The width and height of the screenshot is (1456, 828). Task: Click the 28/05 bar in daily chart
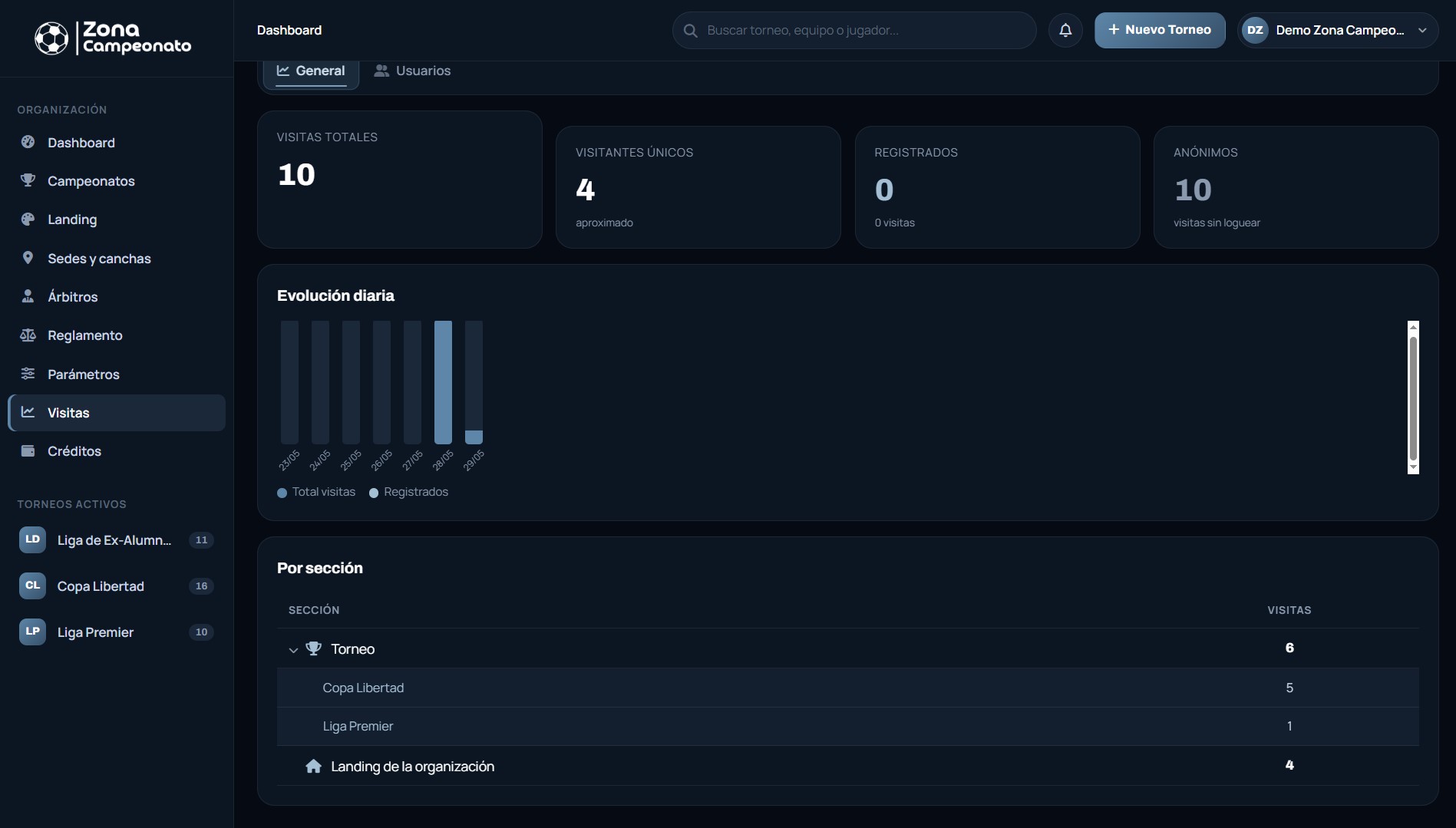tap(443, 382)
